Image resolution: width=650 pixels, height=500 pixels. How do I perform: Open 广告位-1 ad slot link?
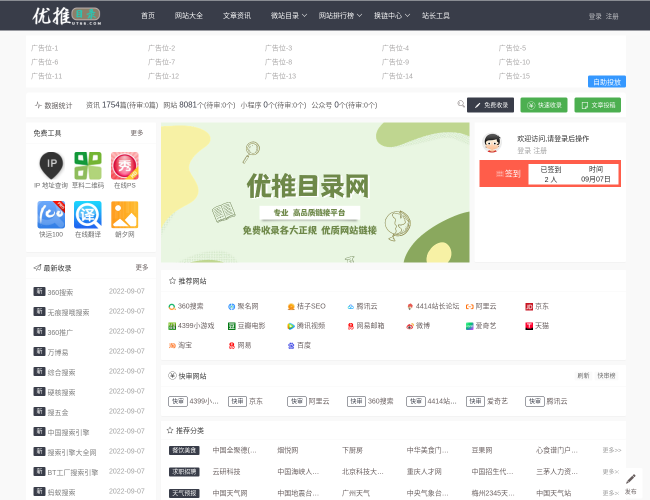click(44, 48)
